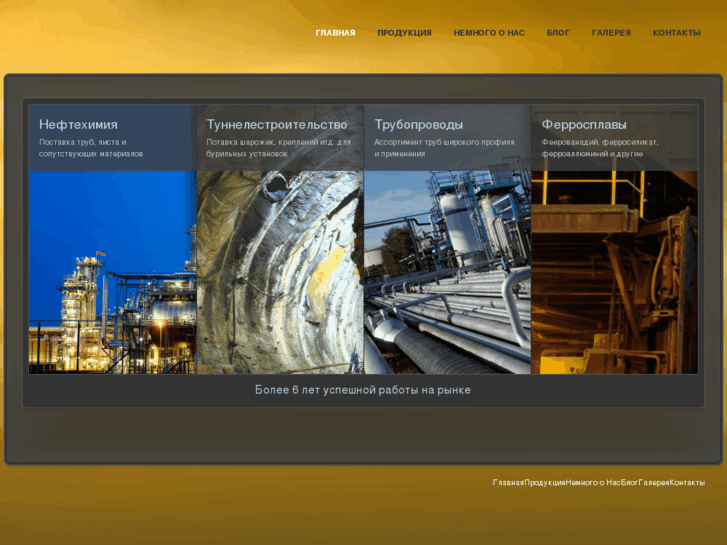The height and width of the screenshot is (545, 727).
Task: Open the ГЛАВНАЯ top menu item
Action: click(335, 33)
